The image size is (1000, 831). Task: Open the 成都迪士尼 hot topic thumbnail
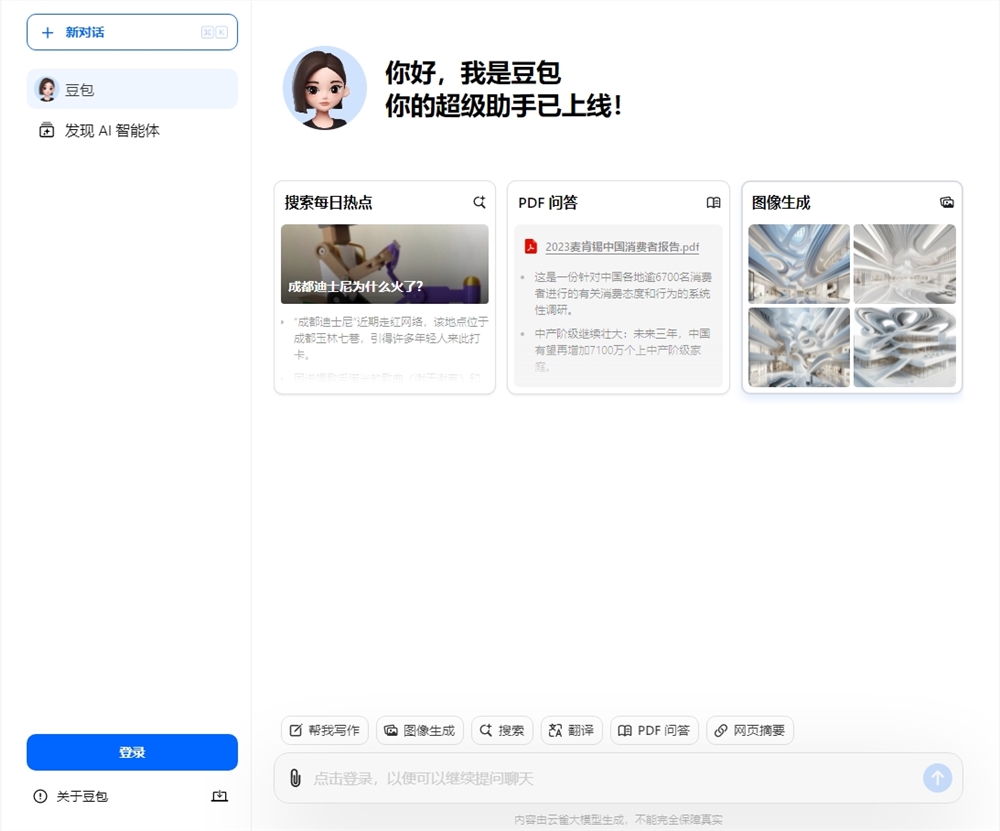coord(384,263)
